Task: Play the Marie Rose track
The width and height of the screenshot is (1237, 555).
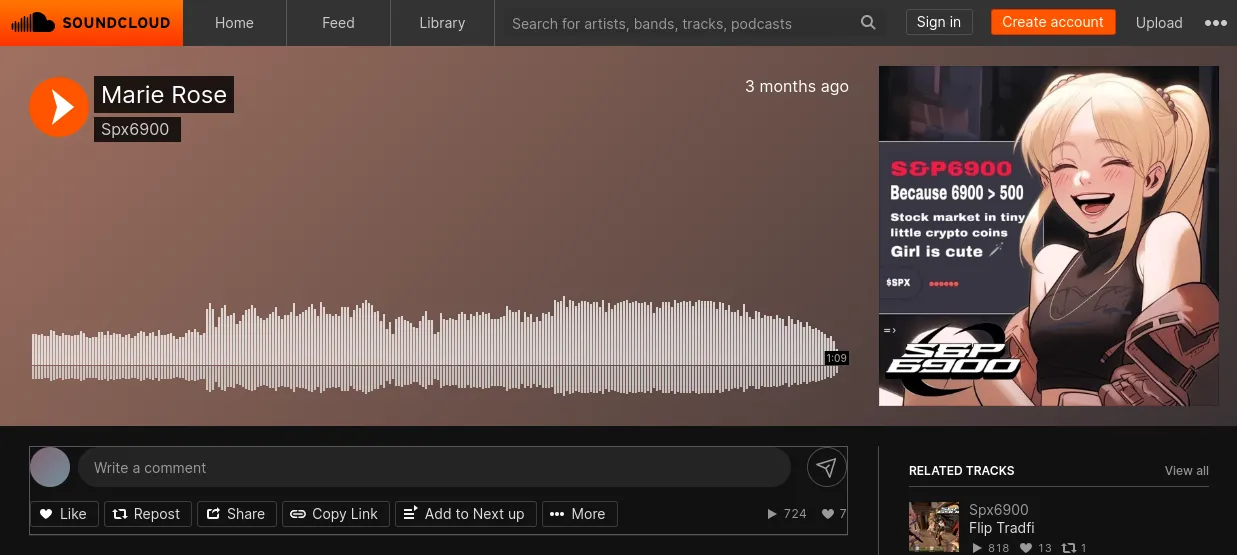Action: [x=59, y=107]
